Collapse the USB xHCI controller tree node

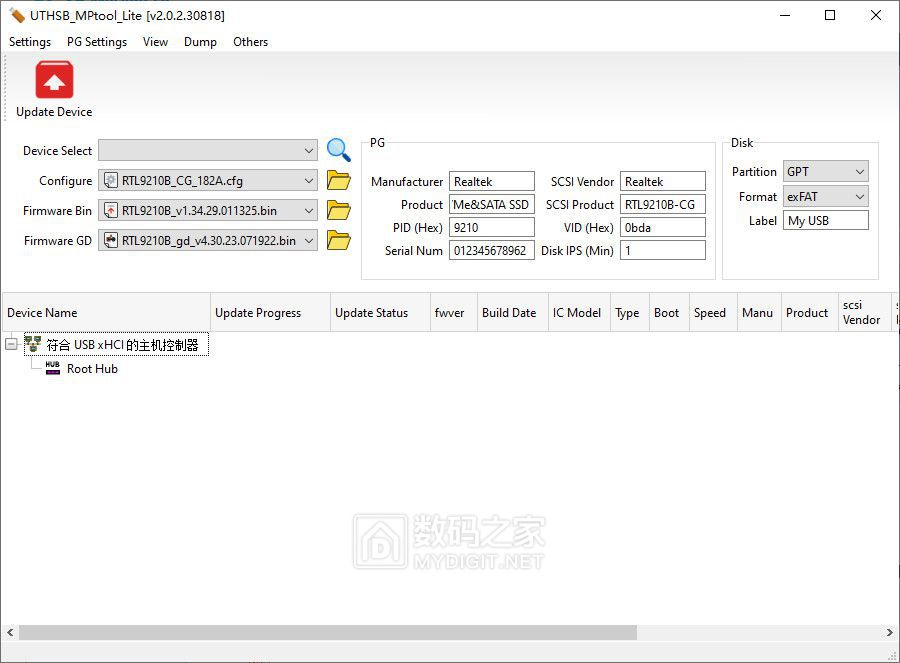click(x=11, y=345)
